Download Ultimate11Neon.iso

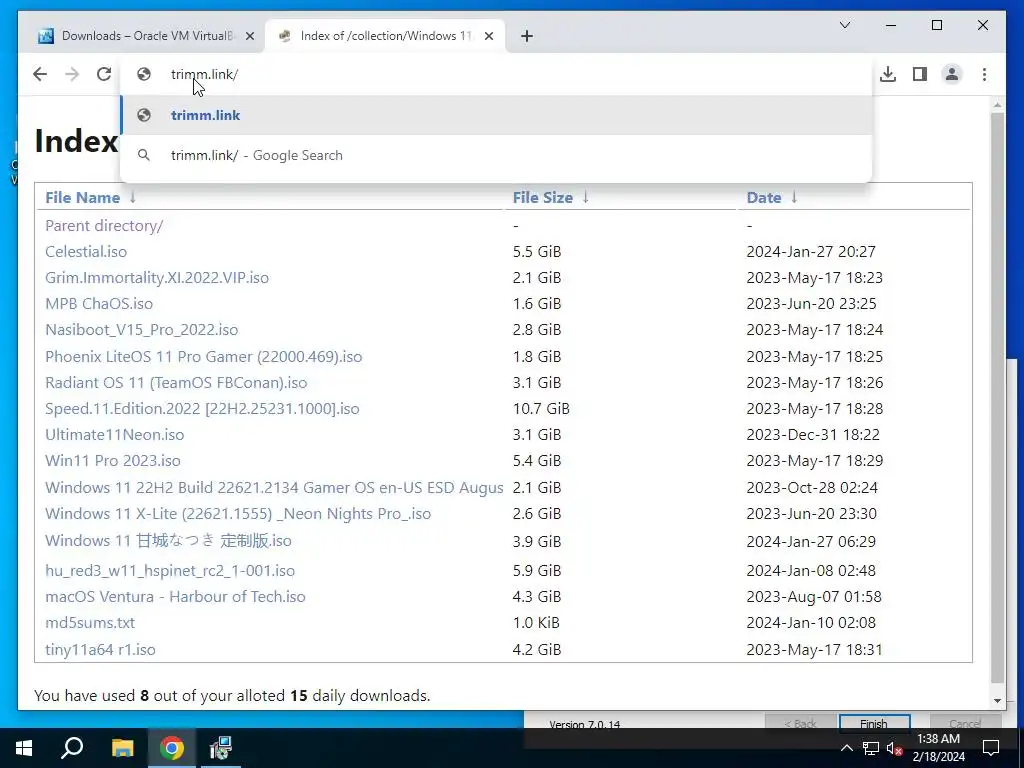coord(114,435)
